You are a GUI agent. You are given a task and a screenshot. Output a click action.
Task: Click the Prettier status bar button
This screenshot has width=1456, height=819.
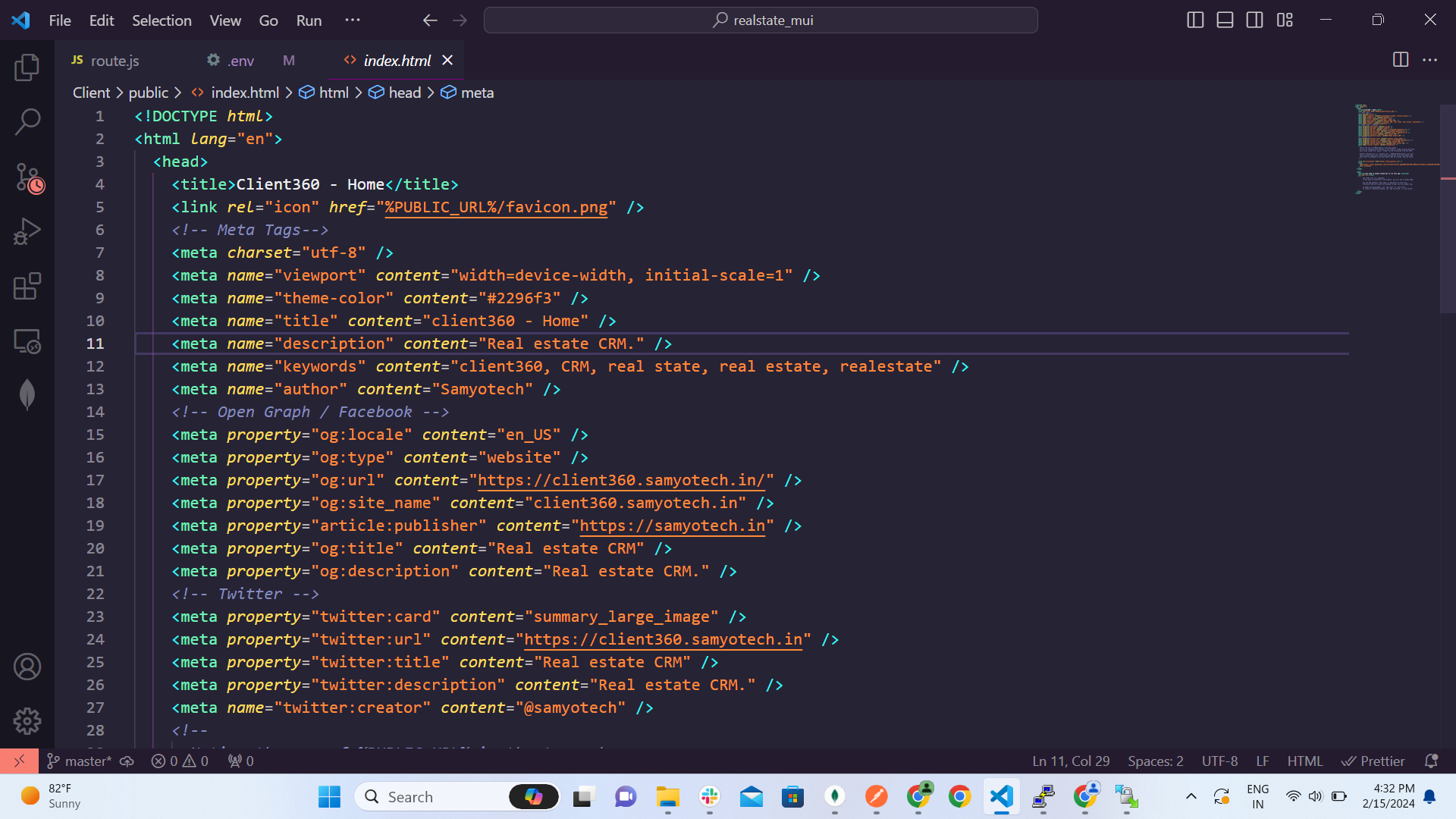pyautogui.click(x=1373, y=761)
